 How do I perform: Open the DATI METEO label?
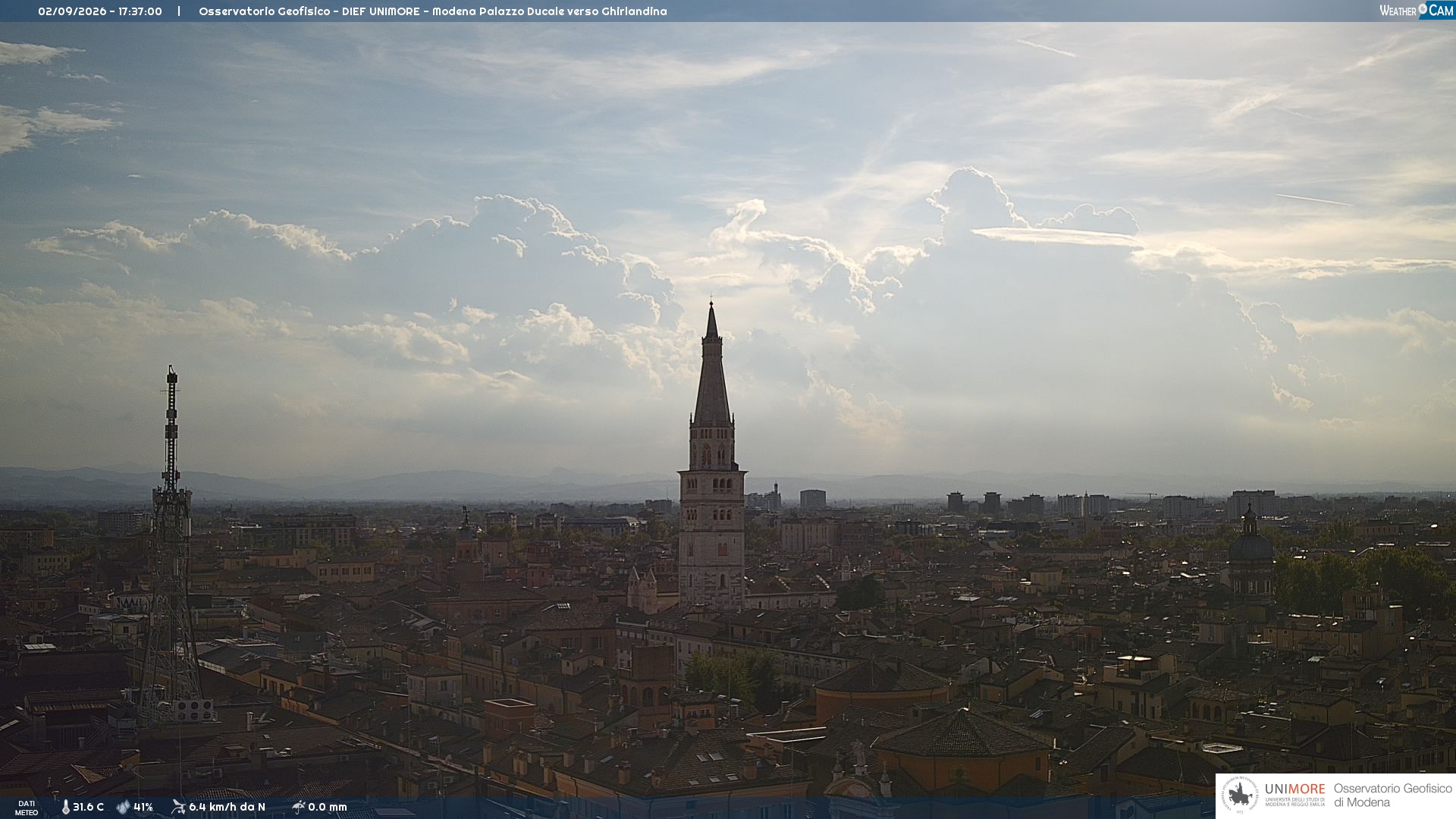tap(27, 808)
